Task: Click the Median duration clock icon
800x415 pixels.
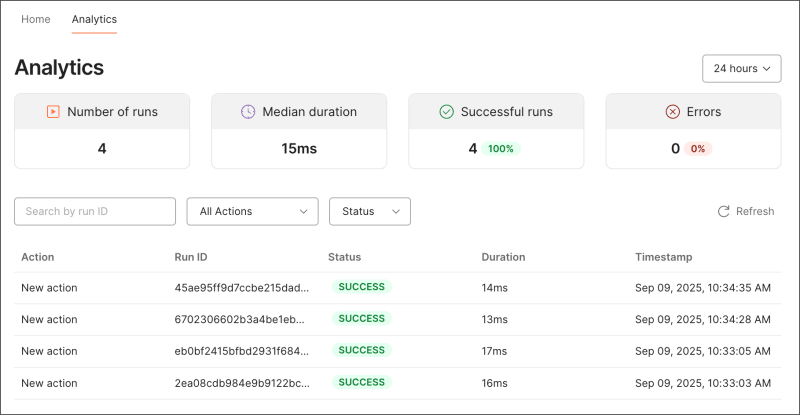Action: [248, 112]
